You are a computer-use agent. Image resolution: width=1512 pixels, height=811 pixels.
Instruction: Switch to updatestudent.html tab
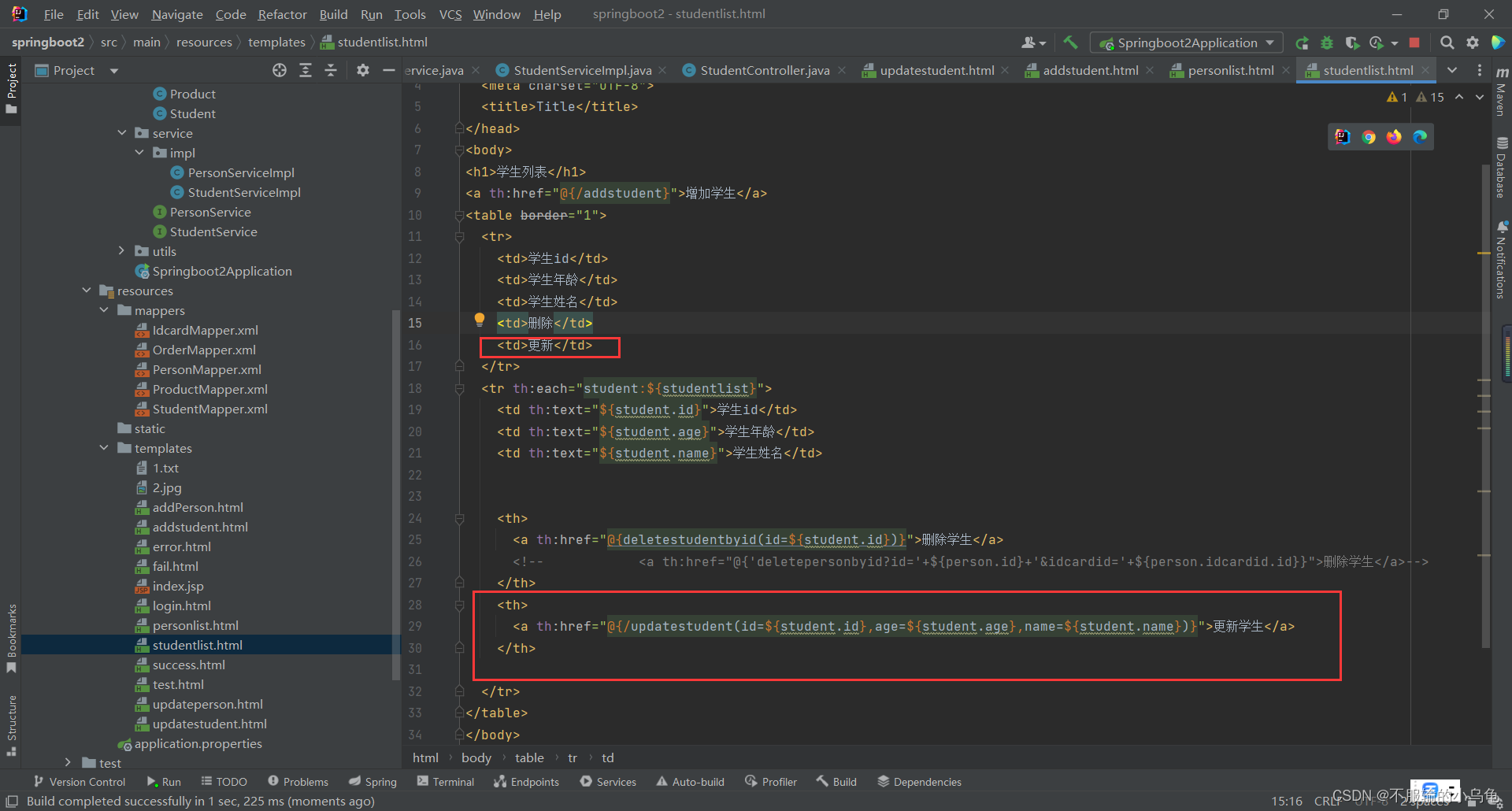(937, 70)
